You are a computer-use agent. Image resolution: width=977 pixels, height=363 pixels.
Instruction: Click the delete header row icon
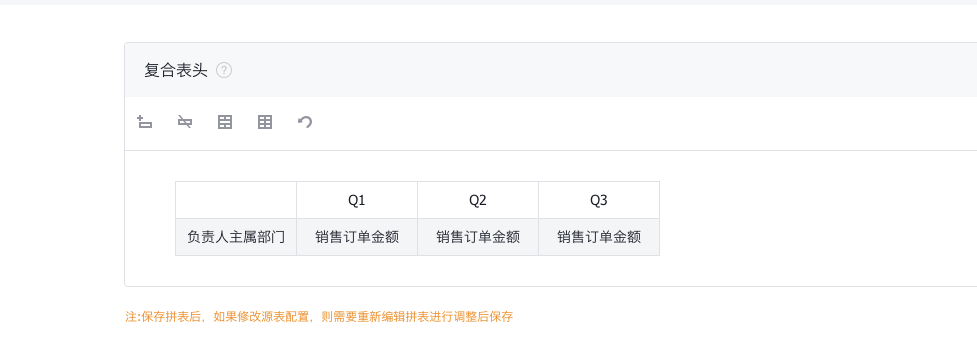coord(184,122)
